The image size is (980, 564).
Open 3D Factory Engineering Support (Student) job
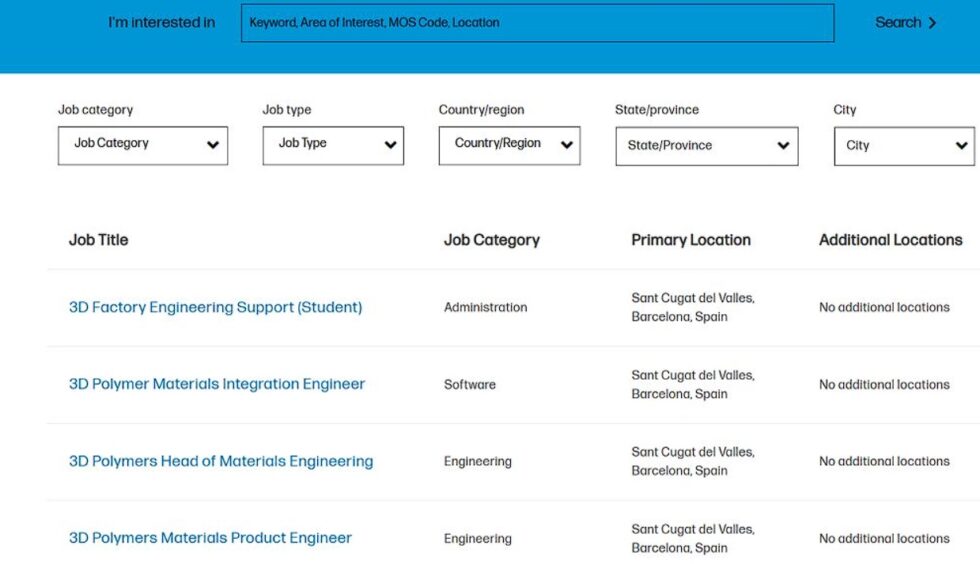click(x=215, y=307)
